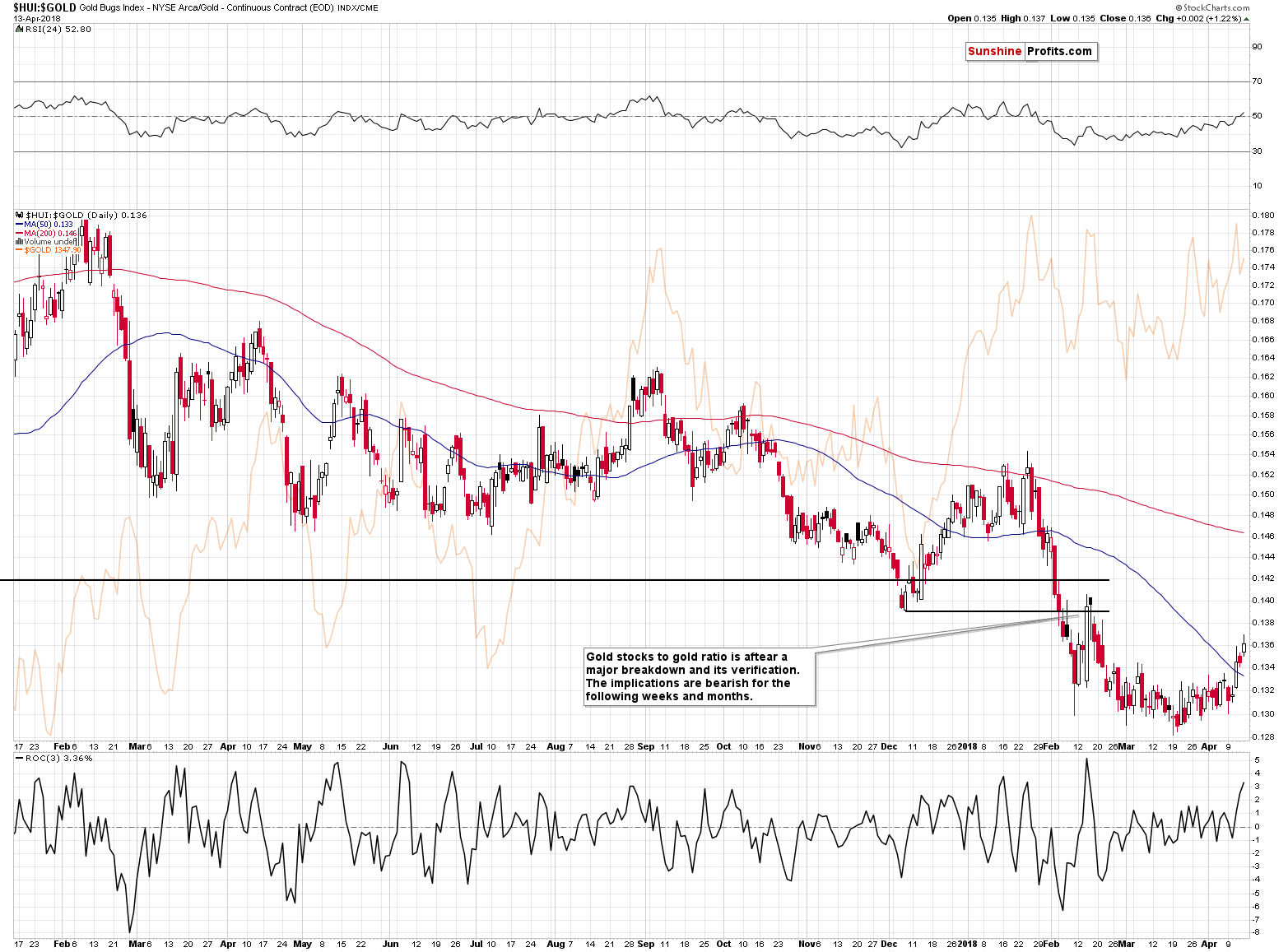Click the candlestick icon beside $HUI:$GOLD (Daily)
The width and height of the screenshot is (1288, 952).
[20, 215]
